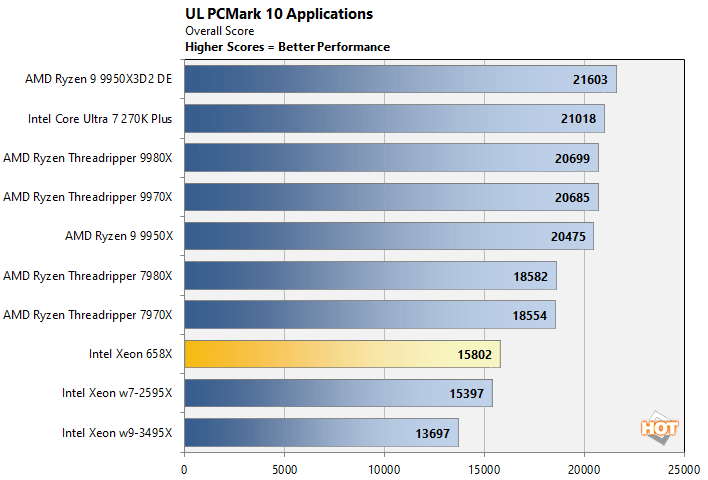The image size is (708, 480).
Task: Click the x-axis tick label 15000
Action: click(x=484, y=470)
